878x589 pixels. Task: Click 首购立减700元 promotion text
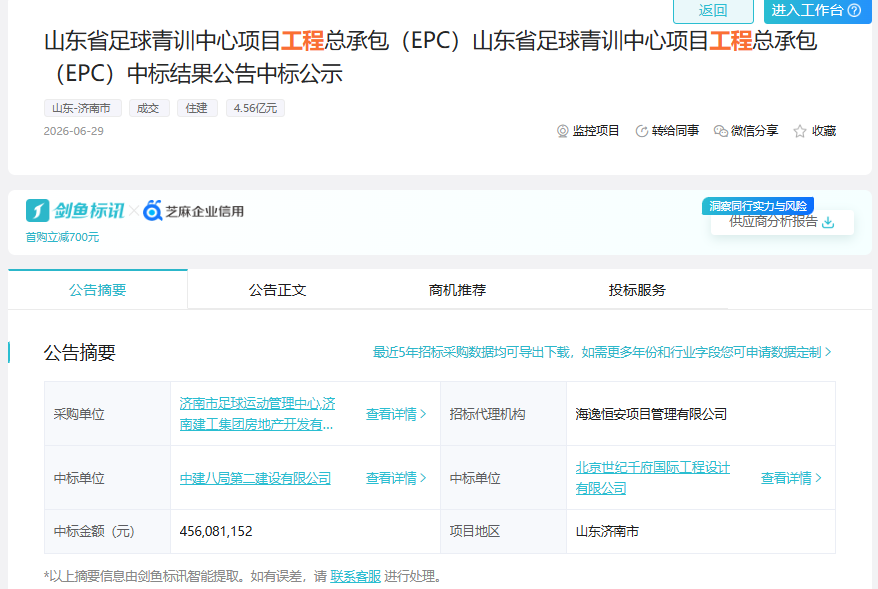pos(62,237)
